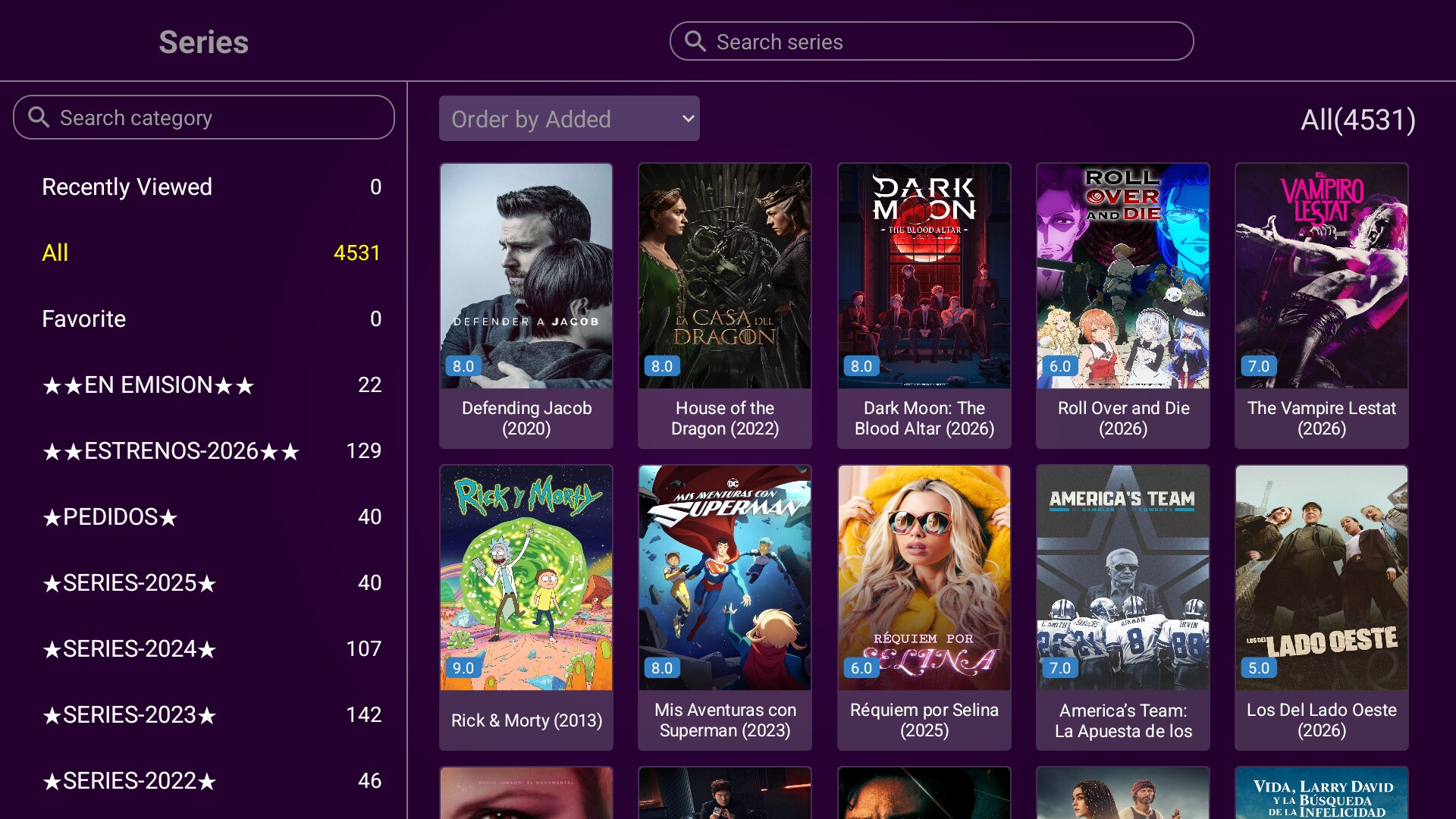The image size is (1456, 819).
Task: Click the All(4531) count label
Action: 1357,120
